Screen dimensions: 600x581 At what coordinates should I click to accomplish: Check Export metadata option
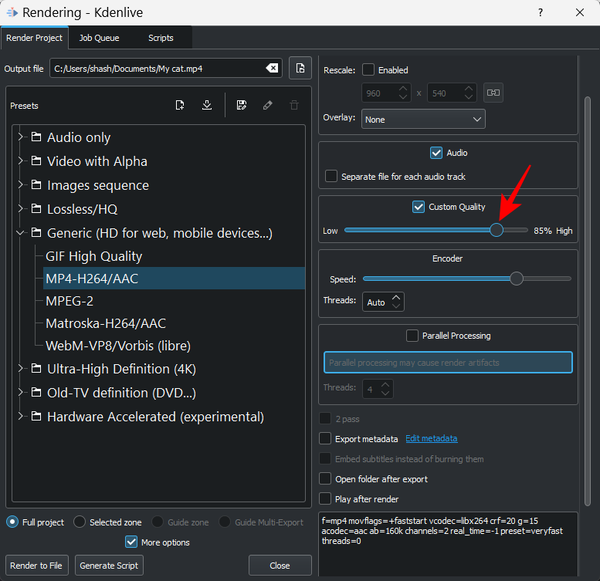[325, 439]
